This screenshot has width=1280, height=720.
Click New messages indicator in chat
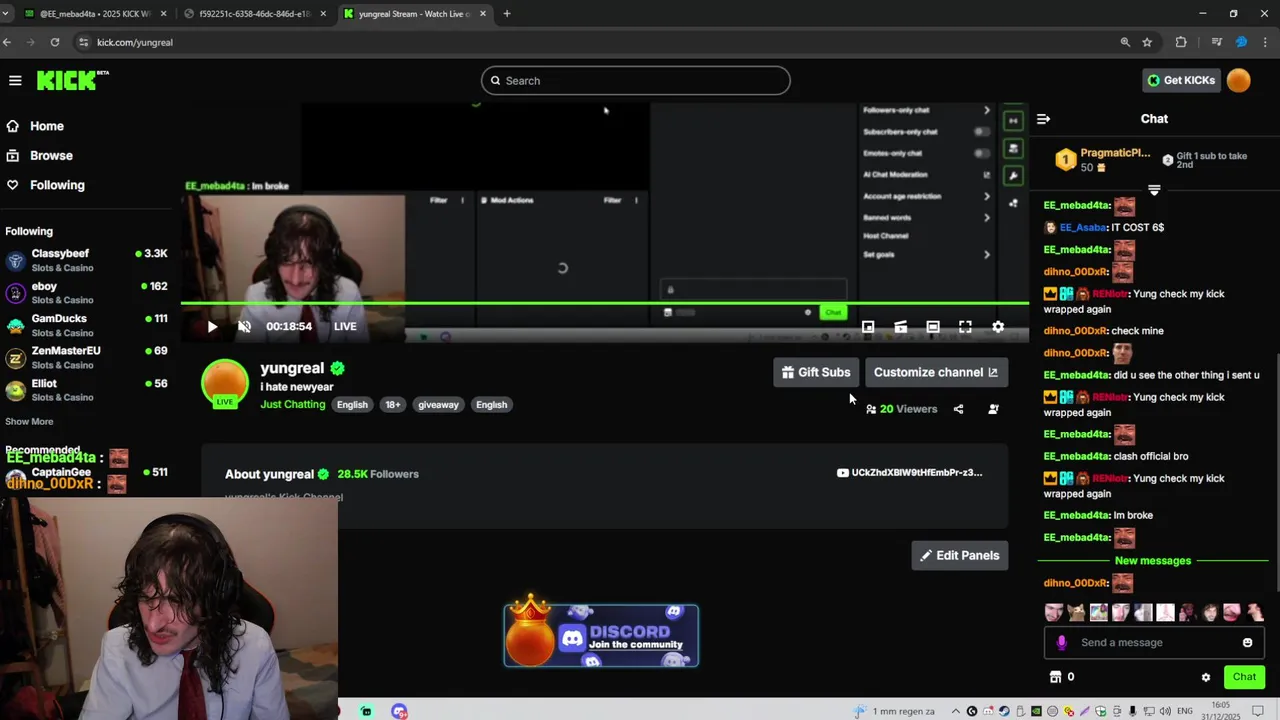[1153, 561]
